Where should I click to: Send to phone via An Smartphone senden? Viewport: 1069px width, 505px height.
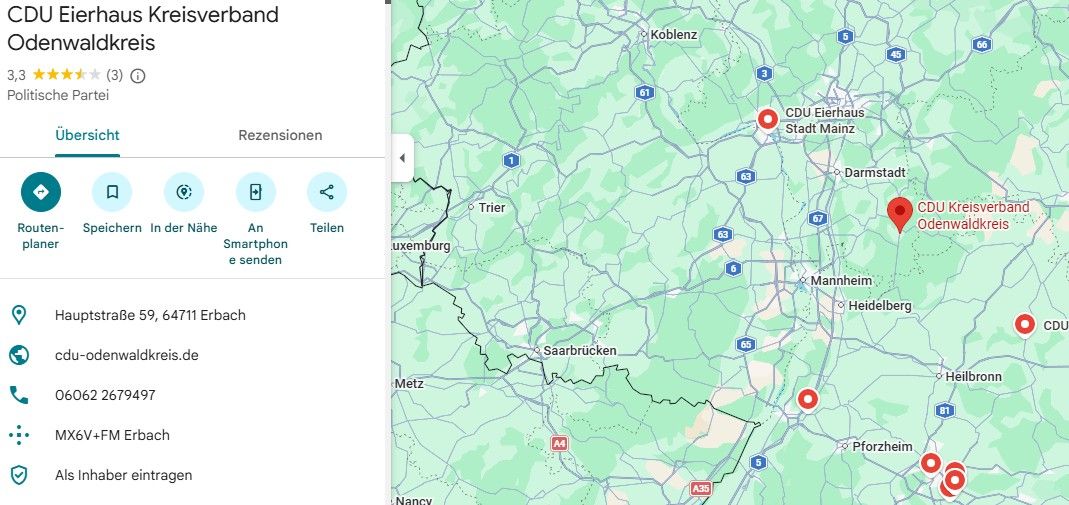[255, 192]
